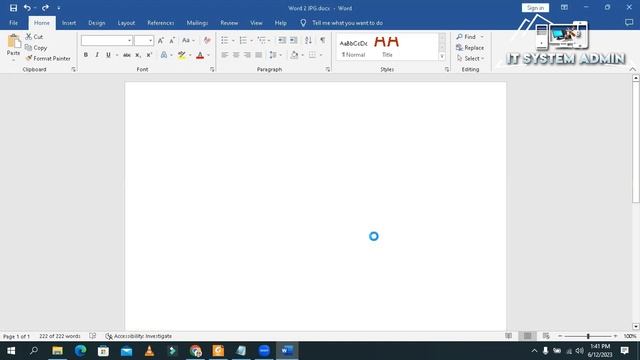Launch the Font dialog box
This screenshot has height=360, width=640.
tap(212, 70)
